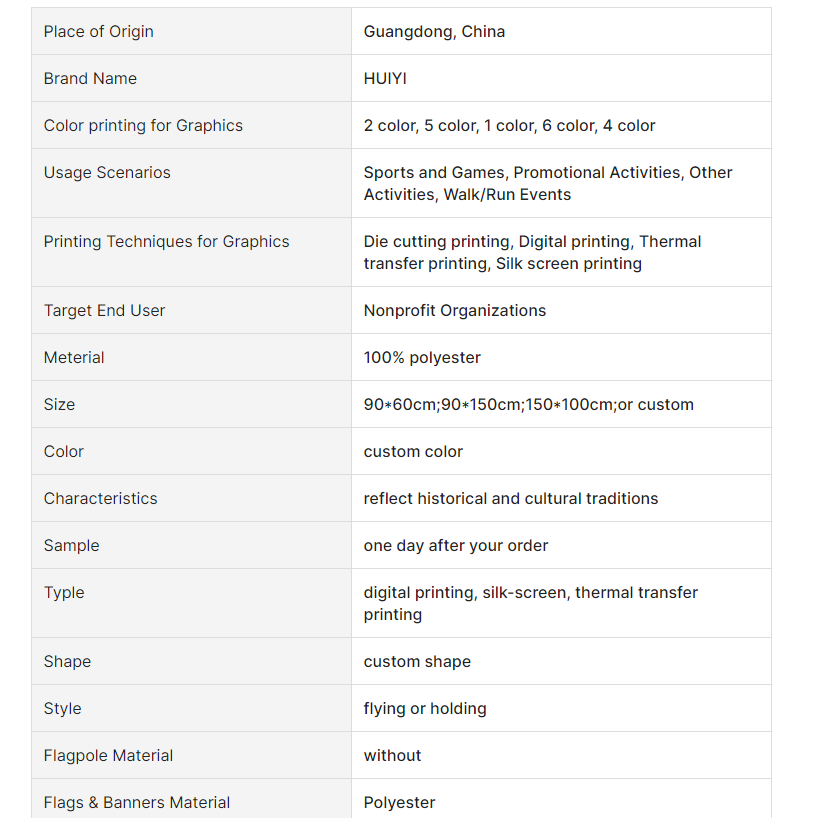819x818 pixels.
Task: Click the "Brand Name" row label
Action: point(90,79)
